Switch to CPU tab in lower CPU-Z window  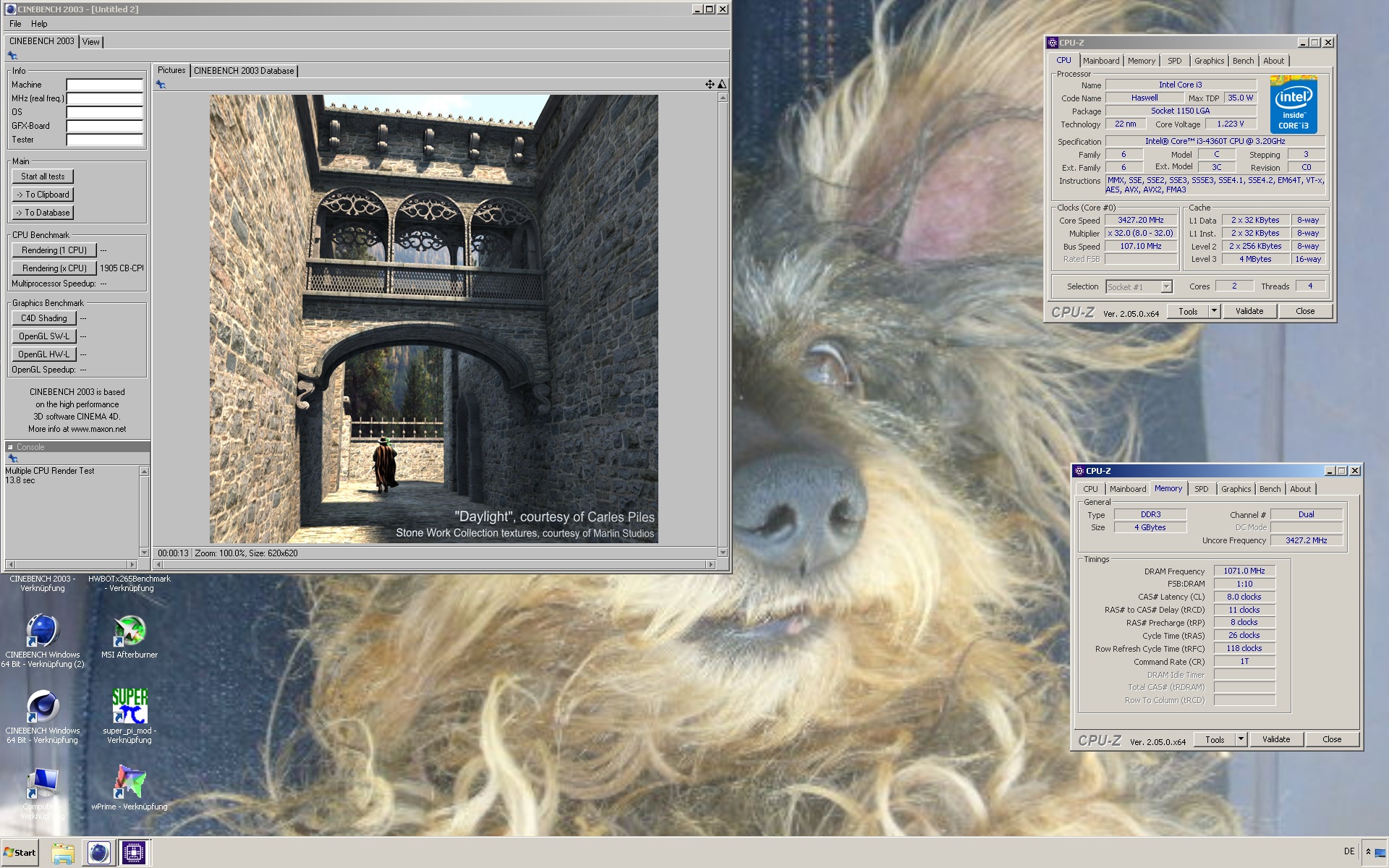coord(1090,489)
